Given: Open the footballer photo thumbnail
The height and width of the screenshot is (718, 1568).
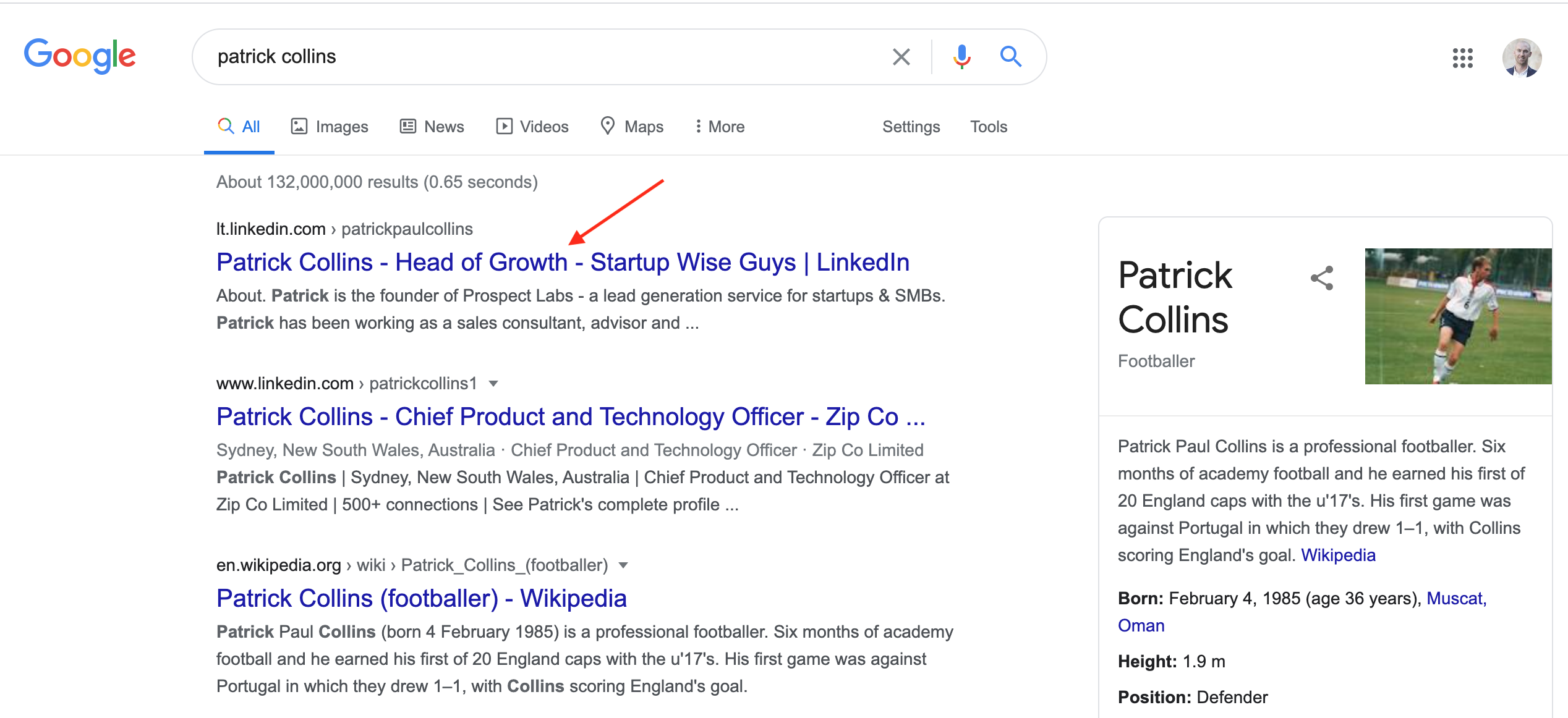Looking at the screenshot, I should point(1458,316).
